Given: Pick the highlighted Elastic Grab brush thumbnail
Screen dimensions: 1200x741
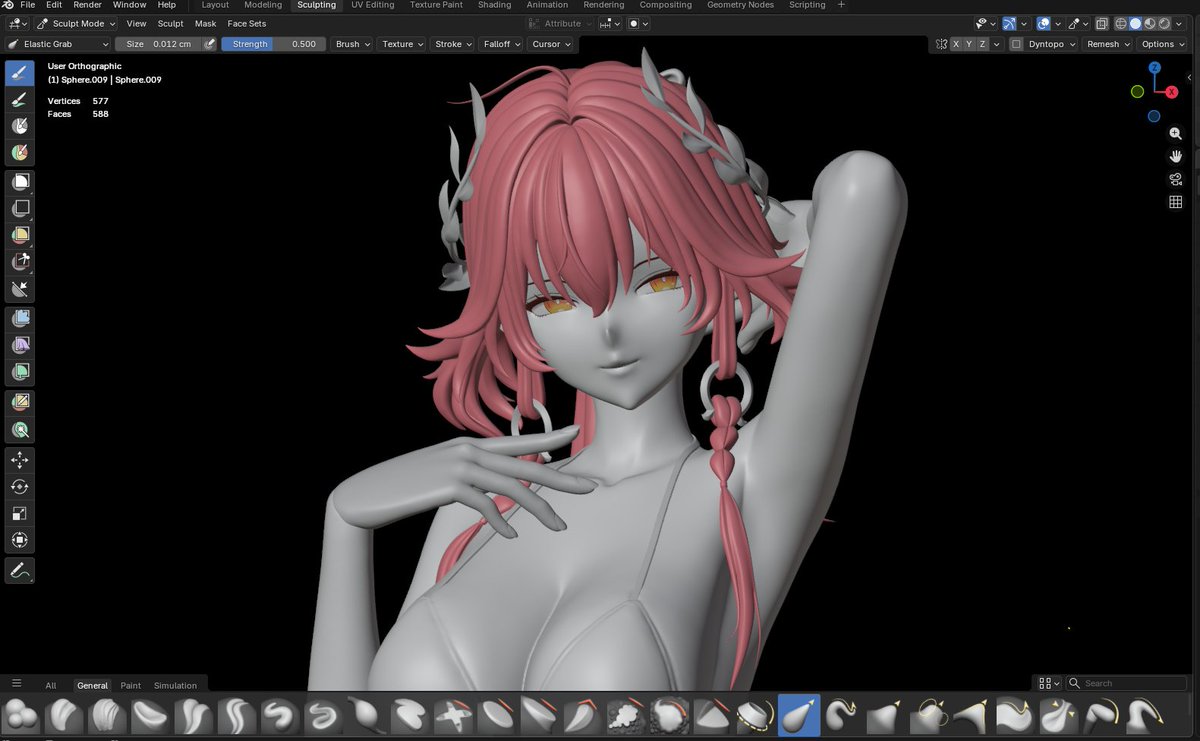Looking at the screenshot, I should coord(798,716).
